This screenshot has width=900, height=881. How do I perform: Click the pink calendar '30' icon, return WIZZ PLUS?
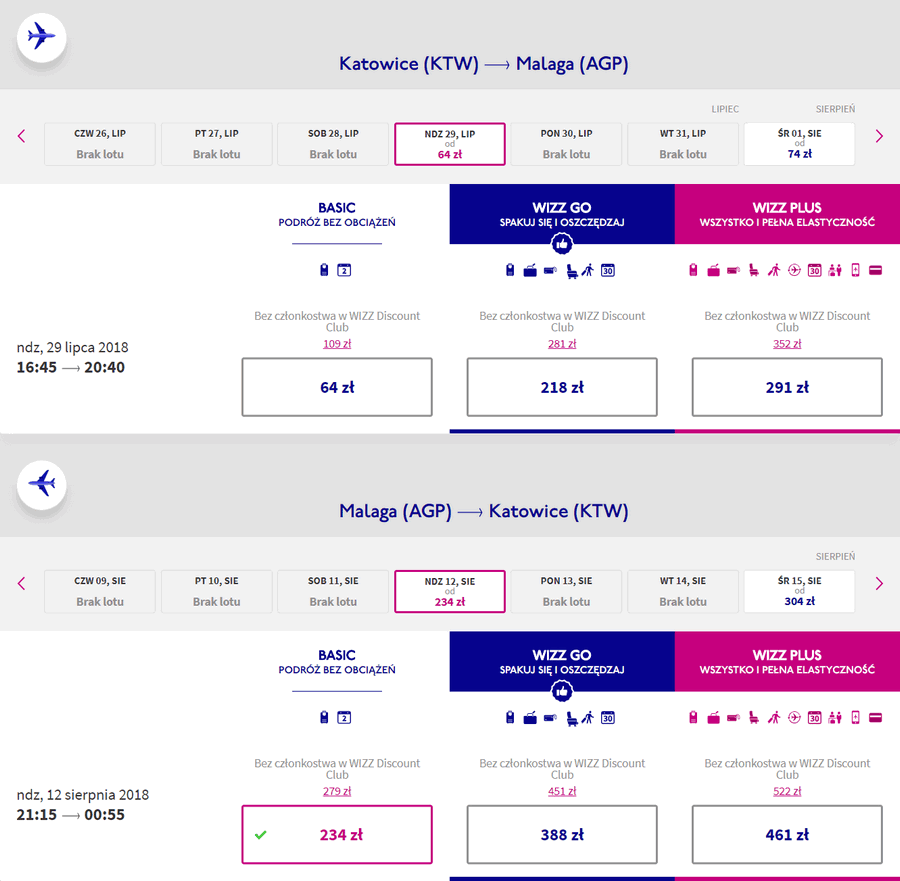point(814,717)
